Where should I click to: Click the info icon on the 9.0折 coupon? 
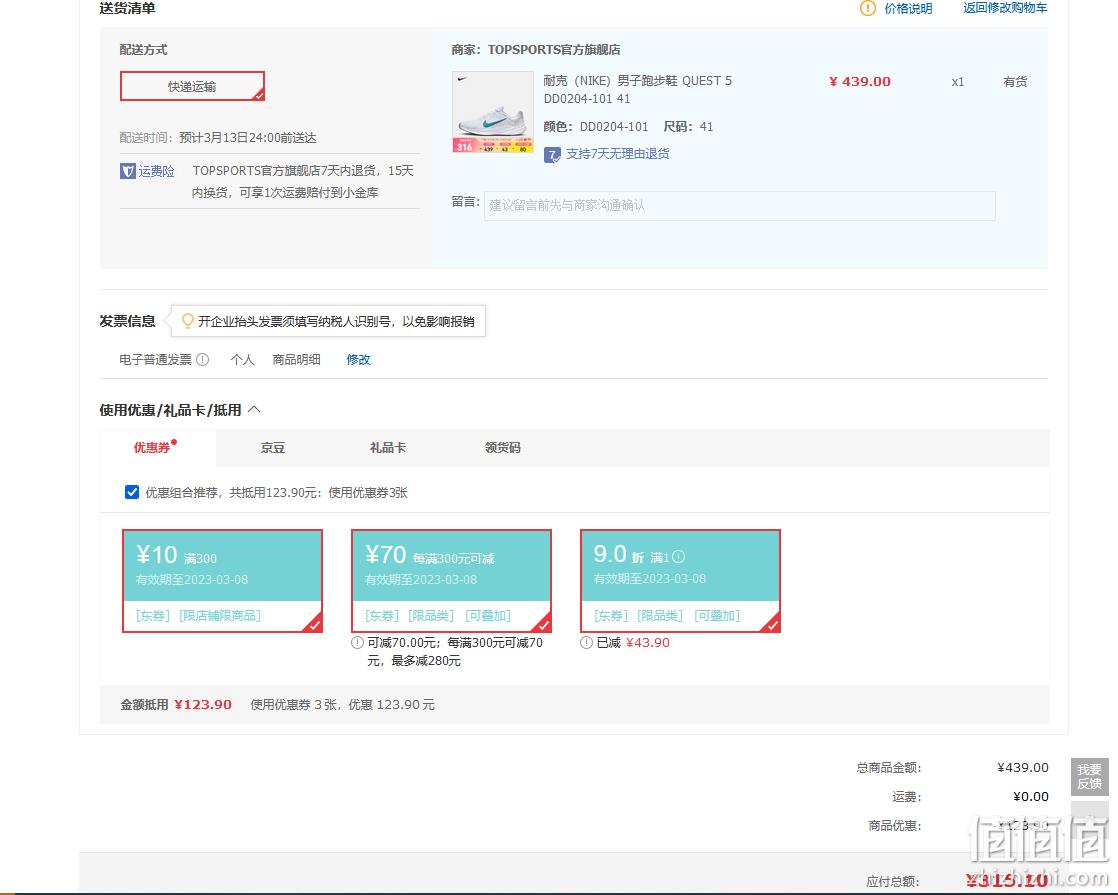678,557
